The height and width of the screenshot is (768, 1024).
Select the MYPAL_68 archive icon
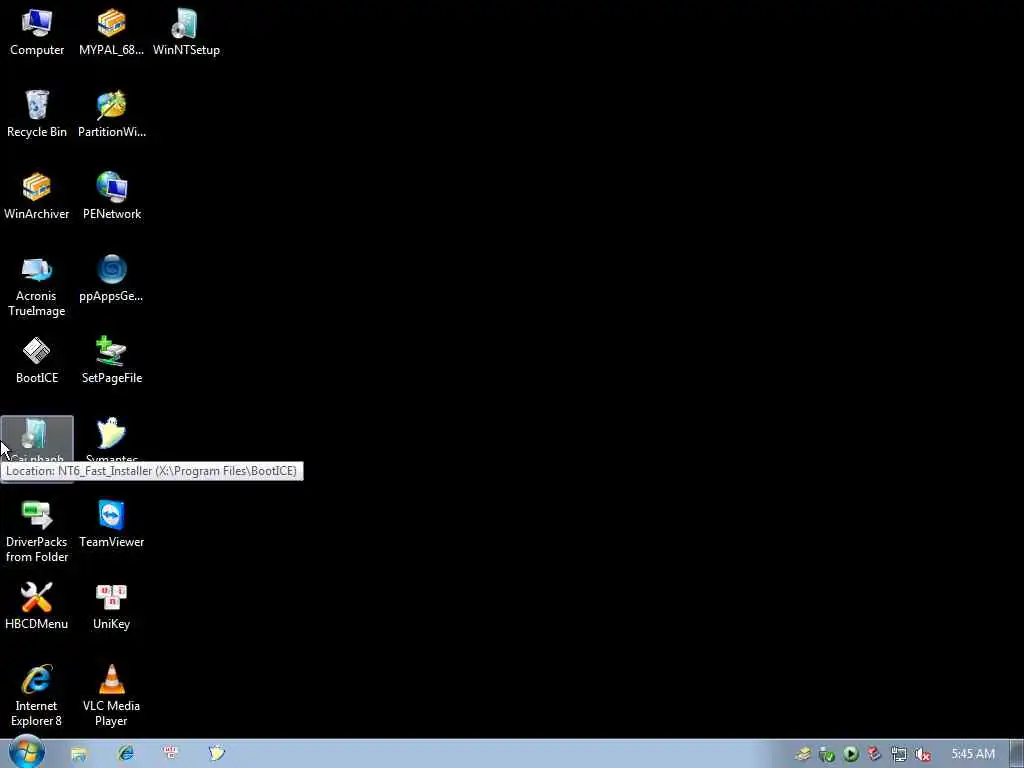[x=111, y=33]
